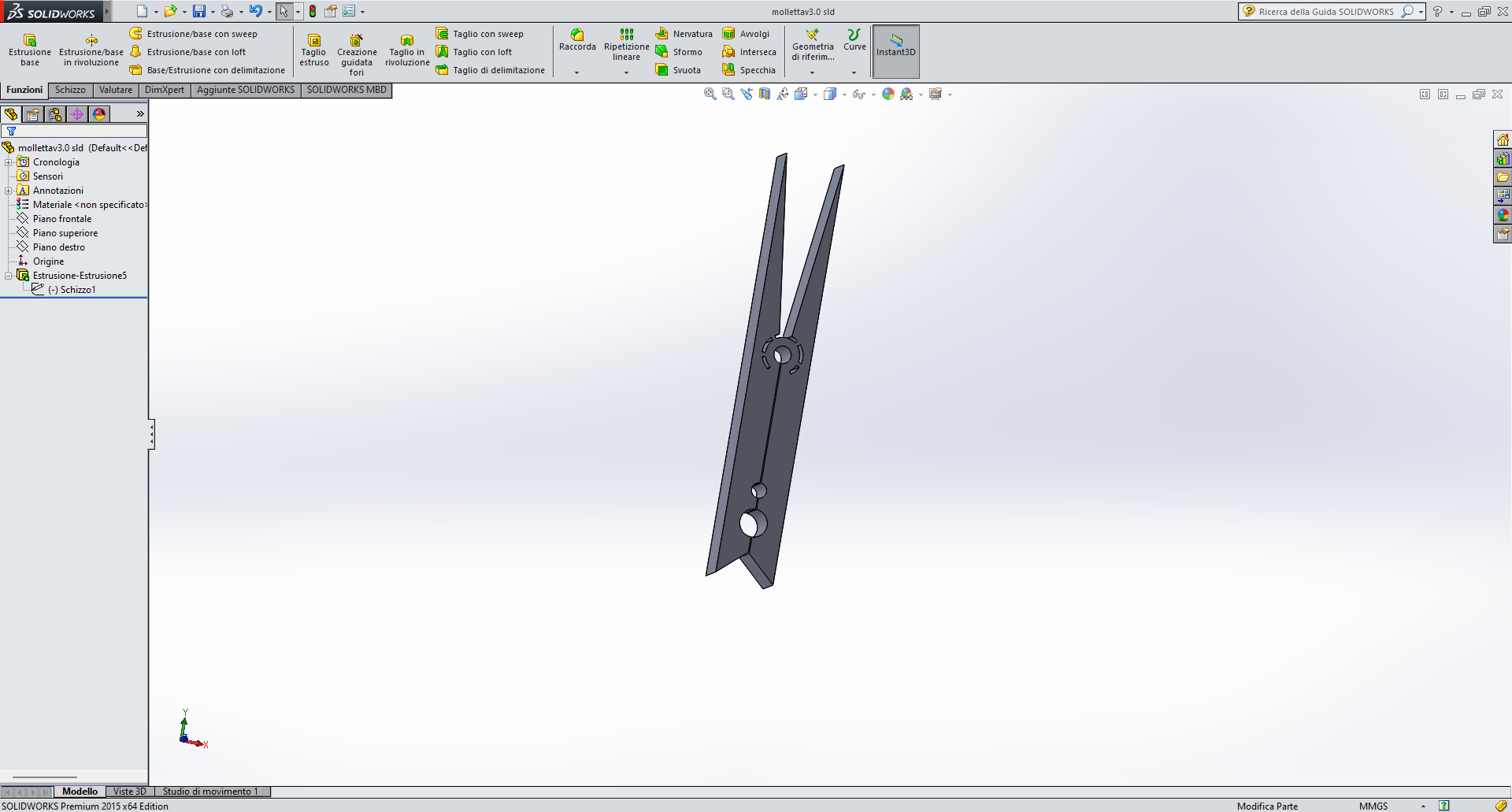Switch to the DimXpert tab
The height and width of the screenshot is (812, 1512).
pos(165,90)
